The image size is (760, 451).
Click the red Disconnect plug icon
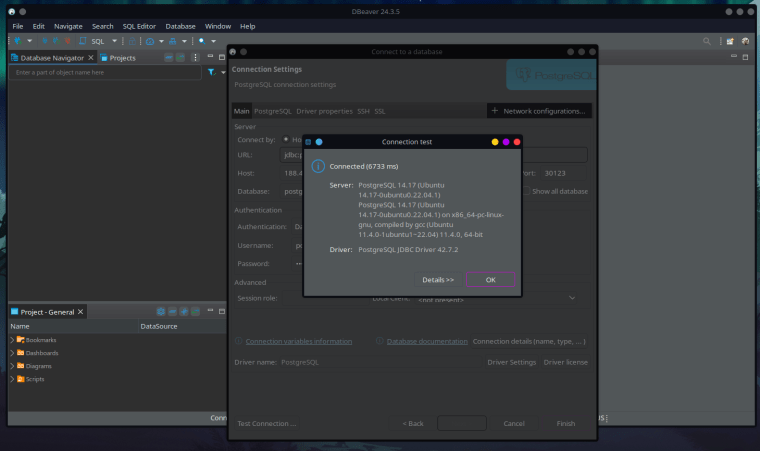tap(67, 41)
